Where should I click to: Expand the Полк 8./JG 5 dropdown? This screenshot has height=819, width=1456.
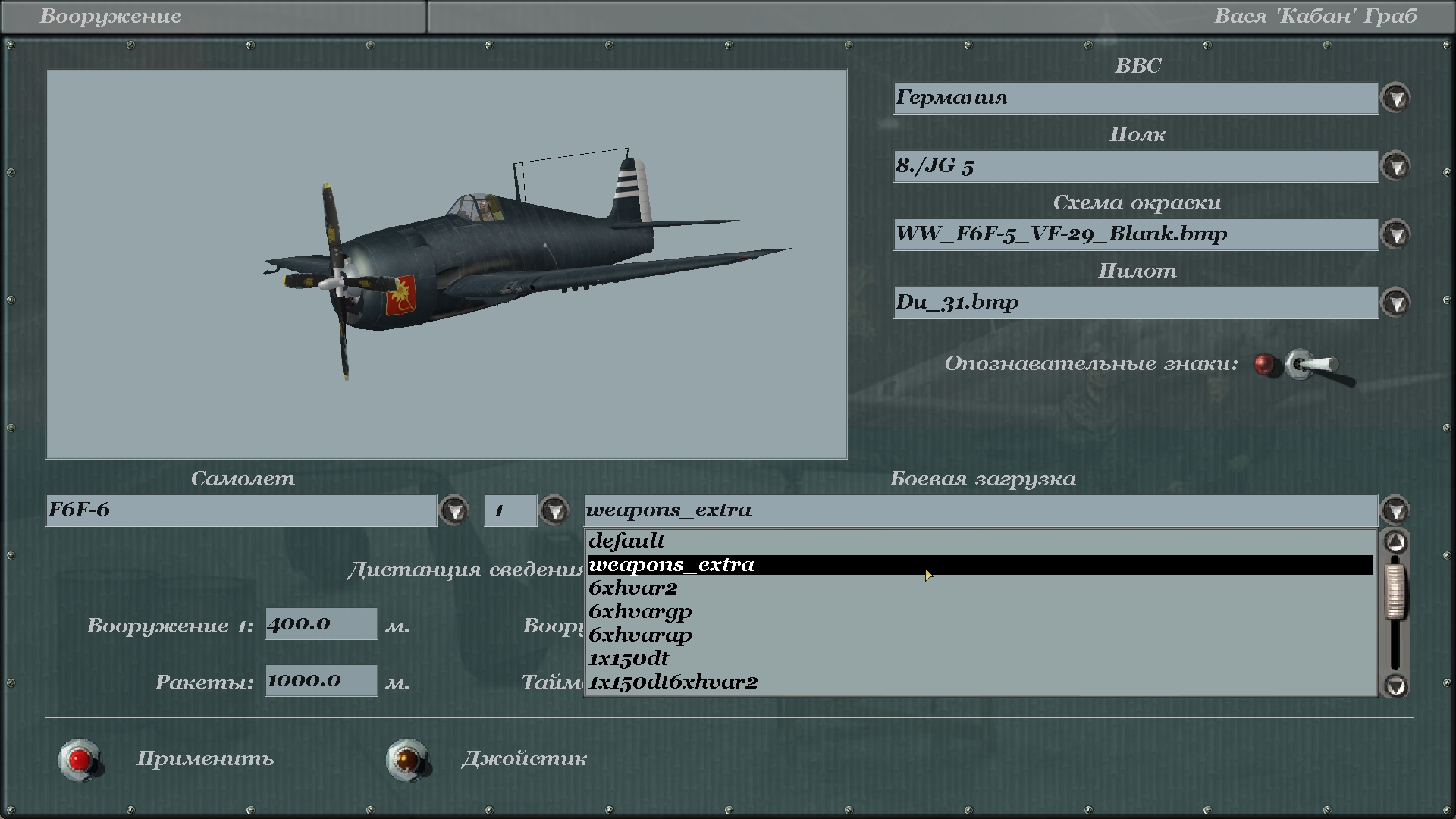point(1396,167)
